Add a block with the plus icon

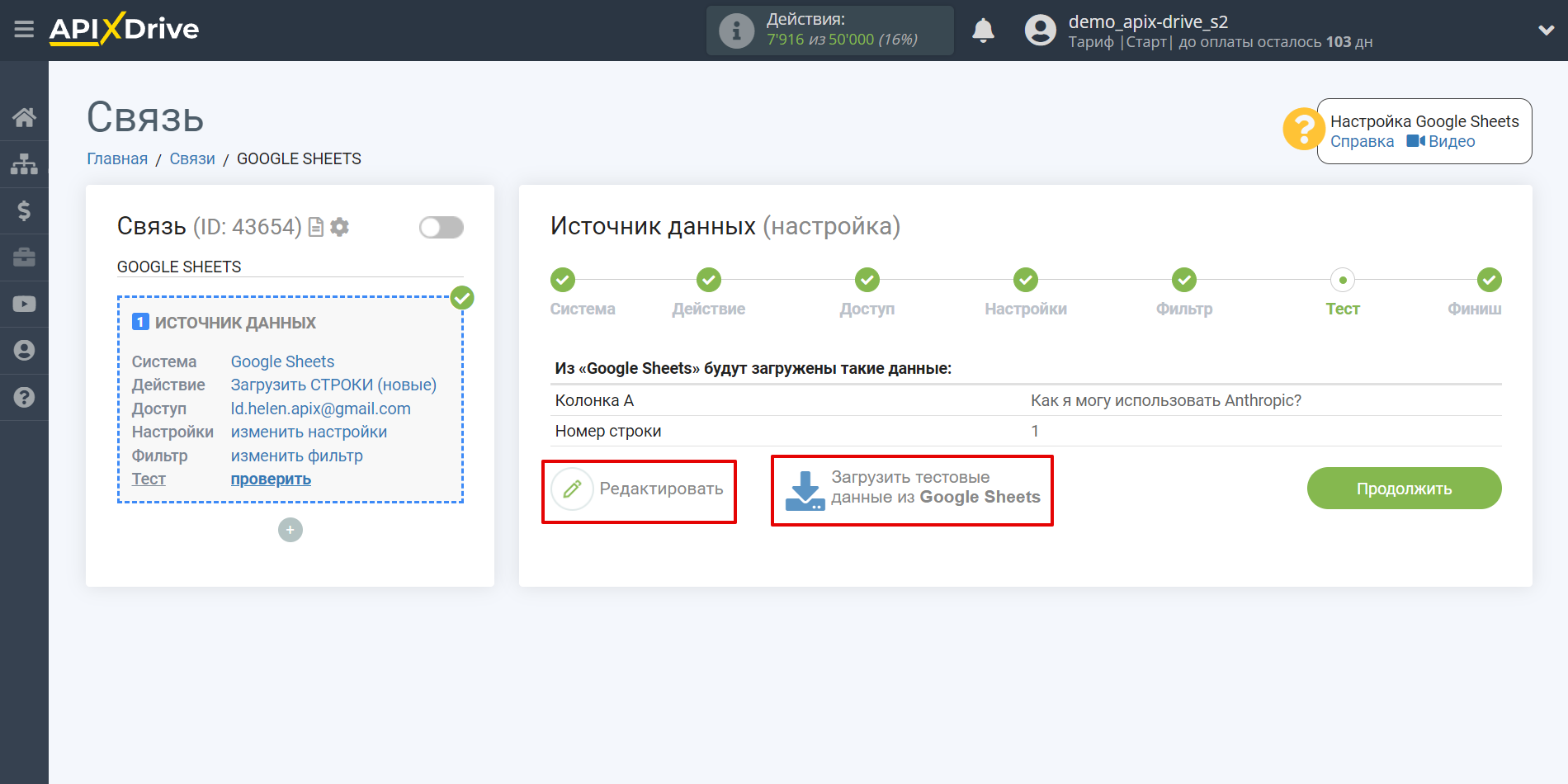[290, 530]
